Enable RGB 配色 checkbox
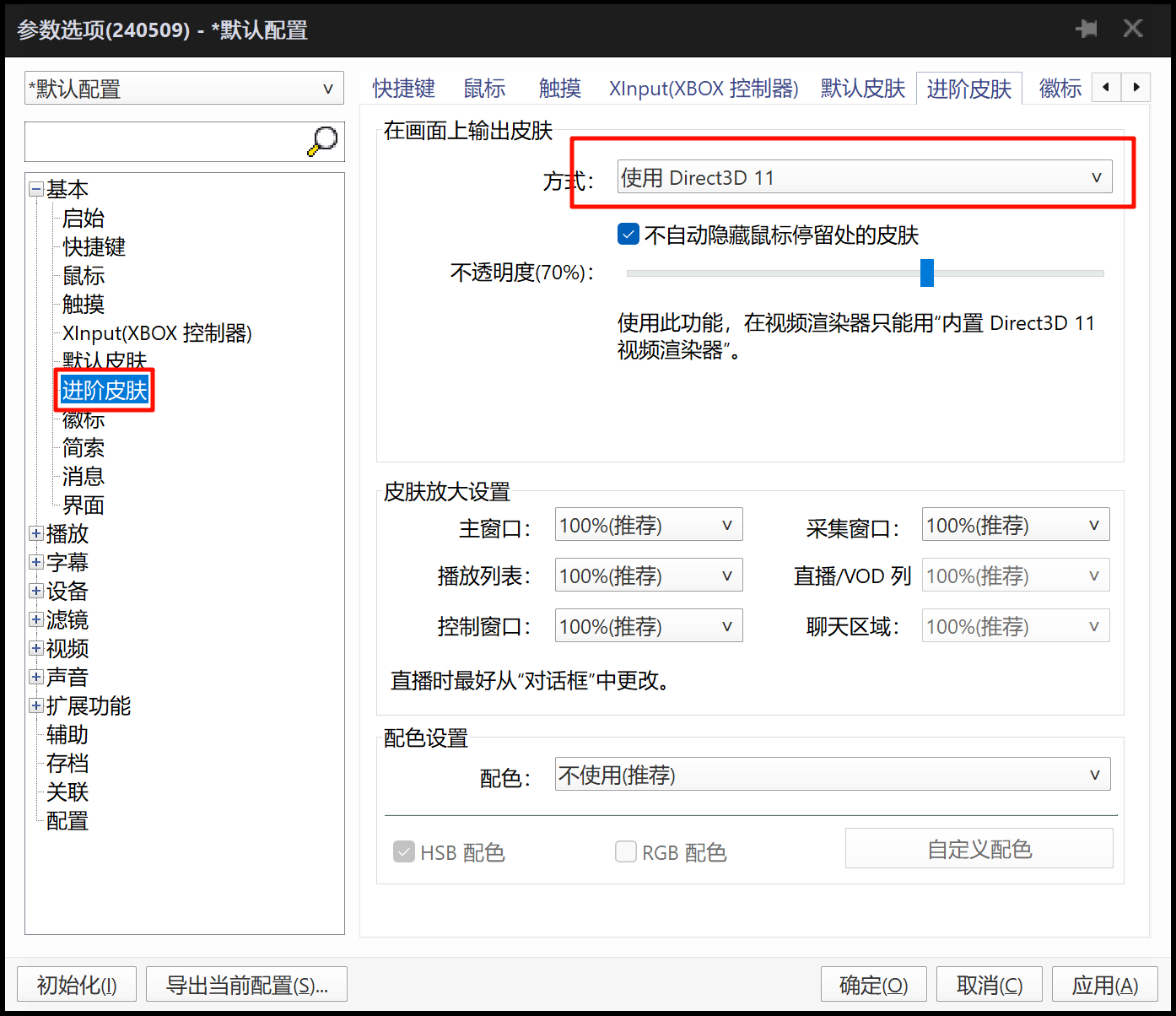This screenshot has width=1176, height=1016. [625, 851]
